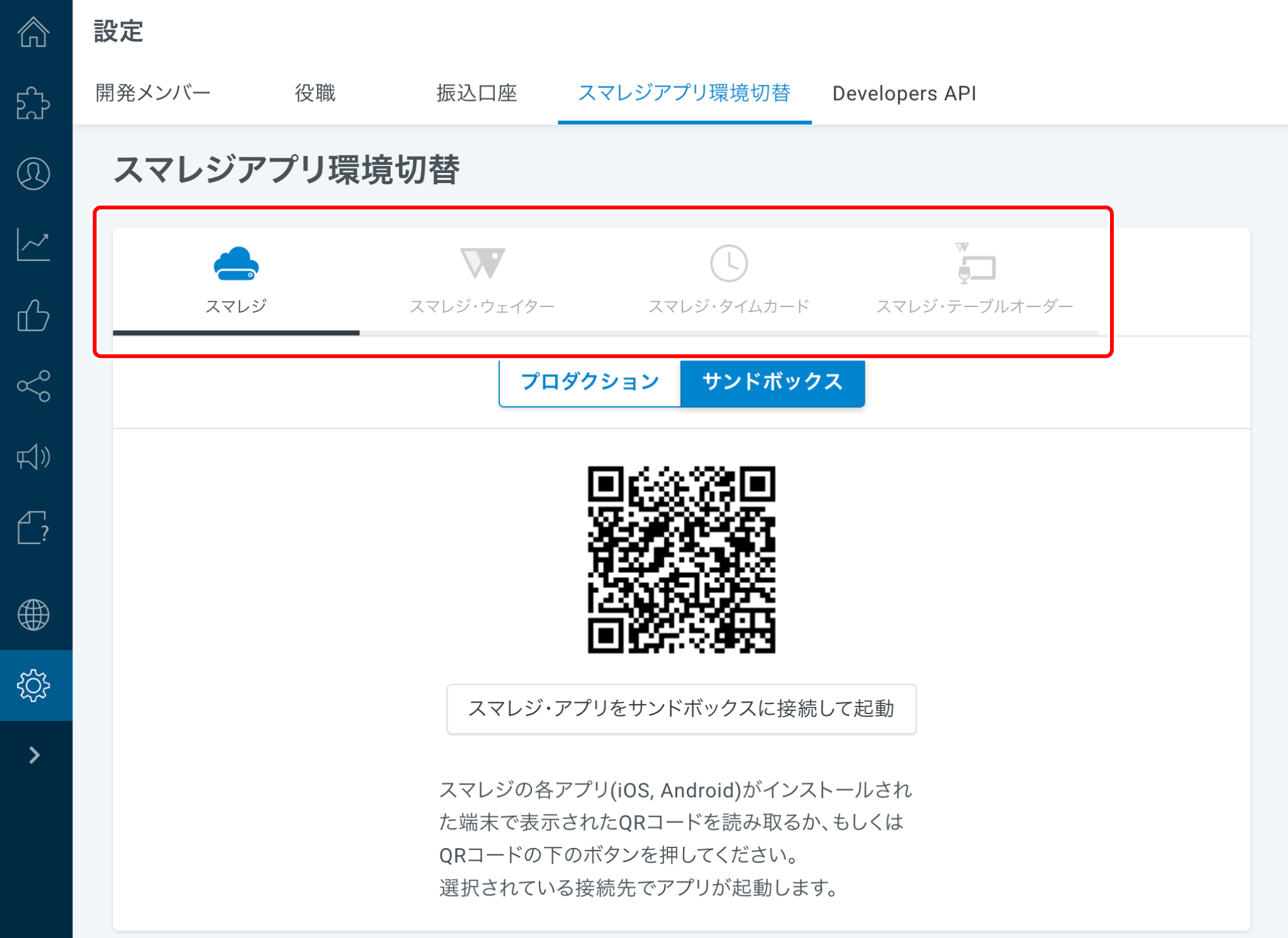Click スマレジ・アプリをサンドボックスに接続して起動 button
Viewport: 1288px width, 938px height.
pos(681,709)
